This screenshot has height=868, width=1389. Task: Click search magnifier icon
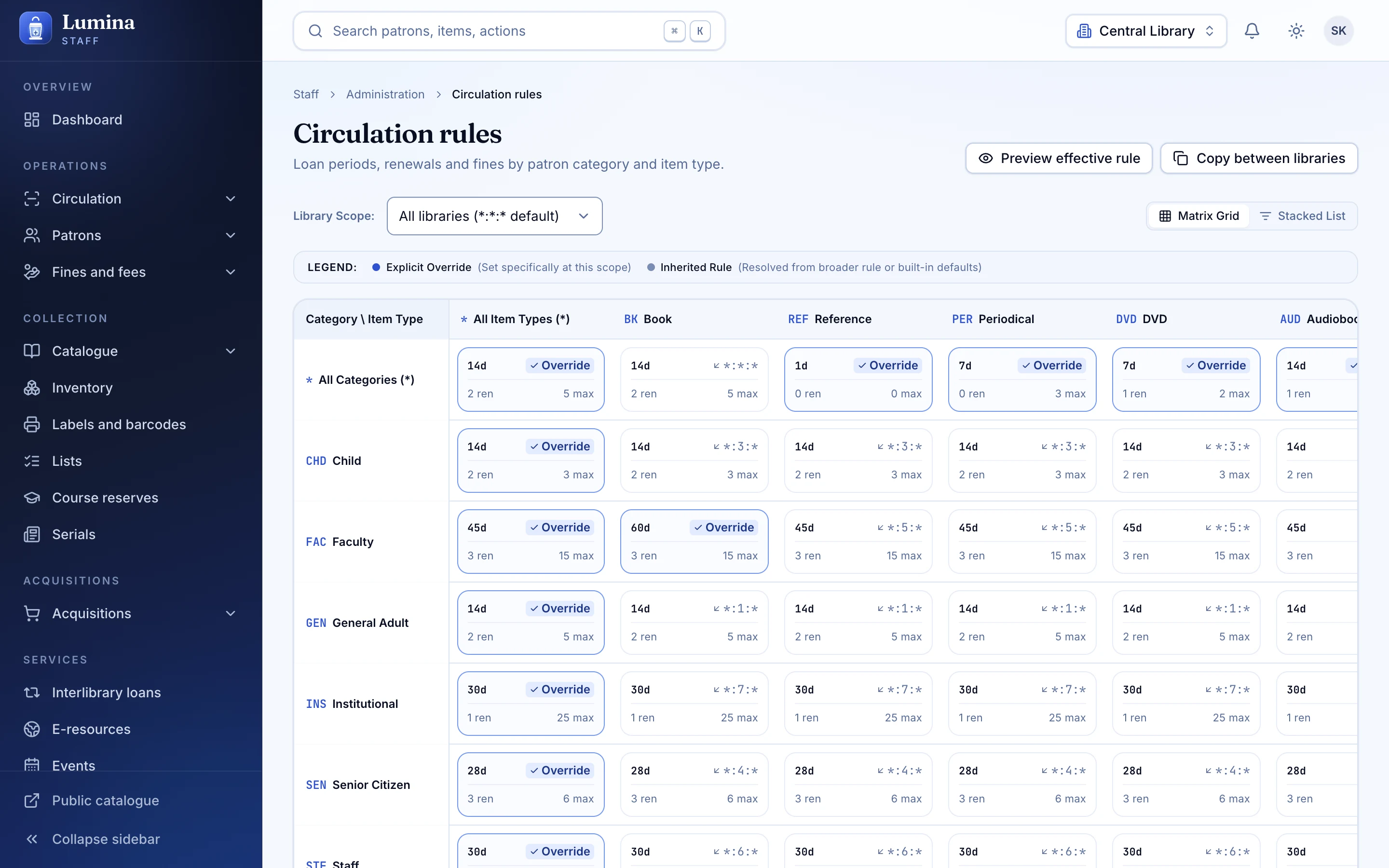pos(315,31)
